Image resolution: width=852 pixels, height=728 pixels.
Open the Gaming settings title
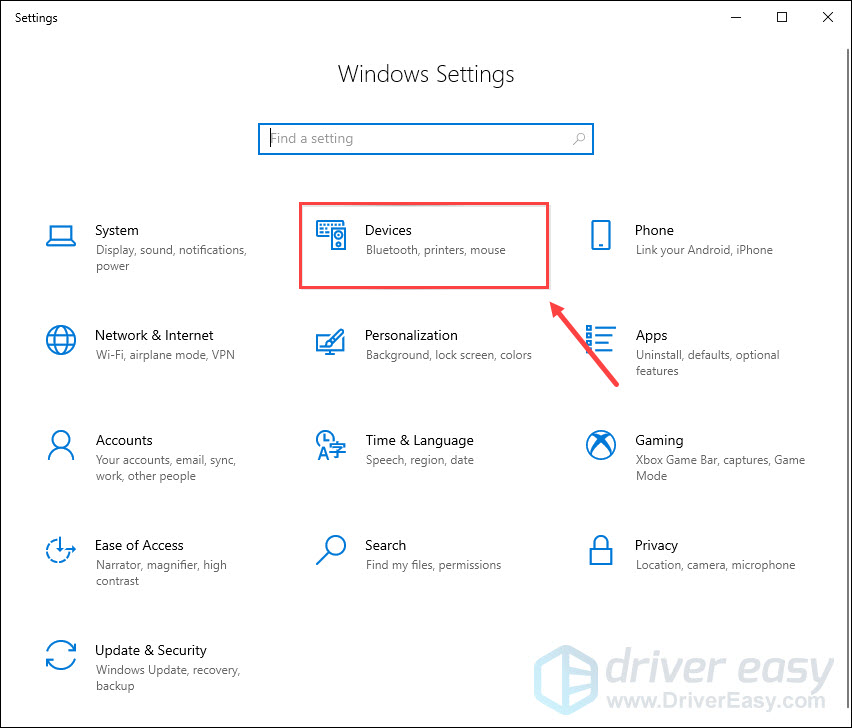pyautogui.click(x=659, y=440)
